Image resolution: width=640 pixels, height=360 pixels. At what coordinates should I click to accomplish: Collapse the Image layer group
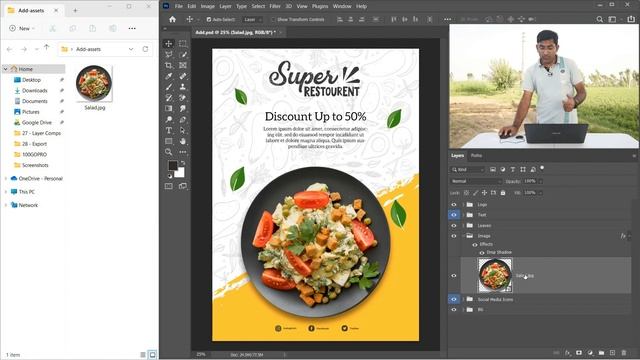click(x=463, y=236)
